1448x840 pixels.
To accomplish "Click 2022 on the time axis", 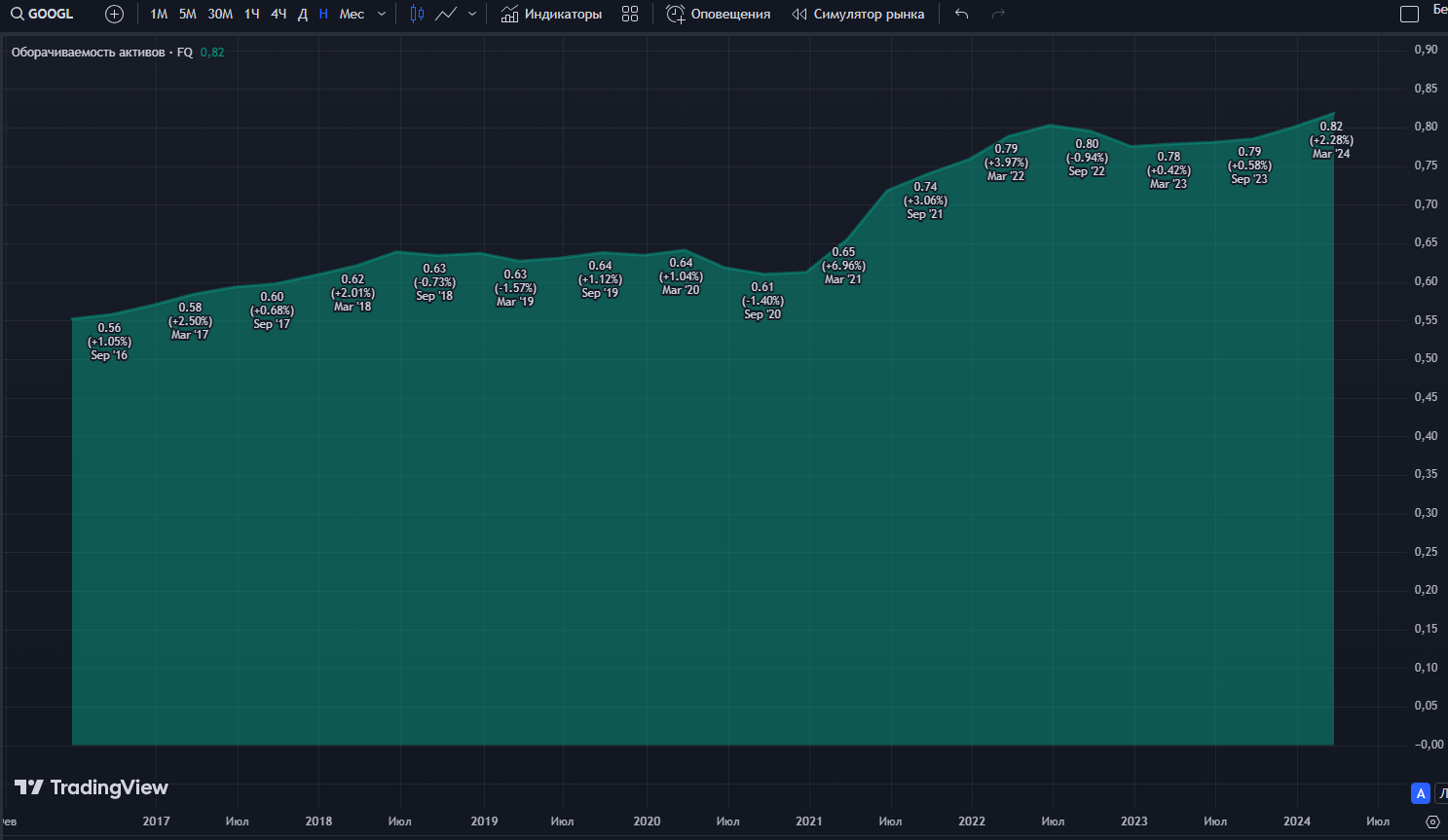I will pos(972,822).
